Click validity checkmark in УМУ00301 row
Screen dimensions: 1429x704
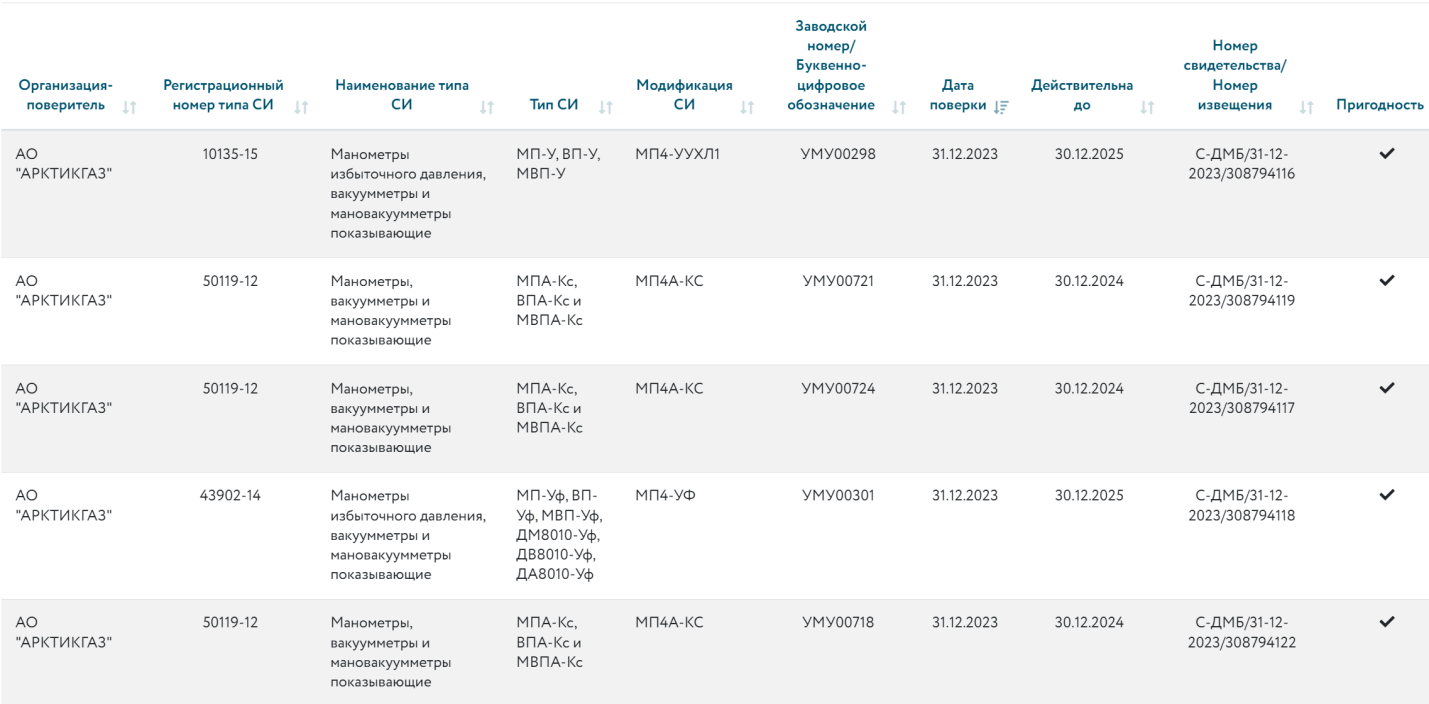(1386, 494)
